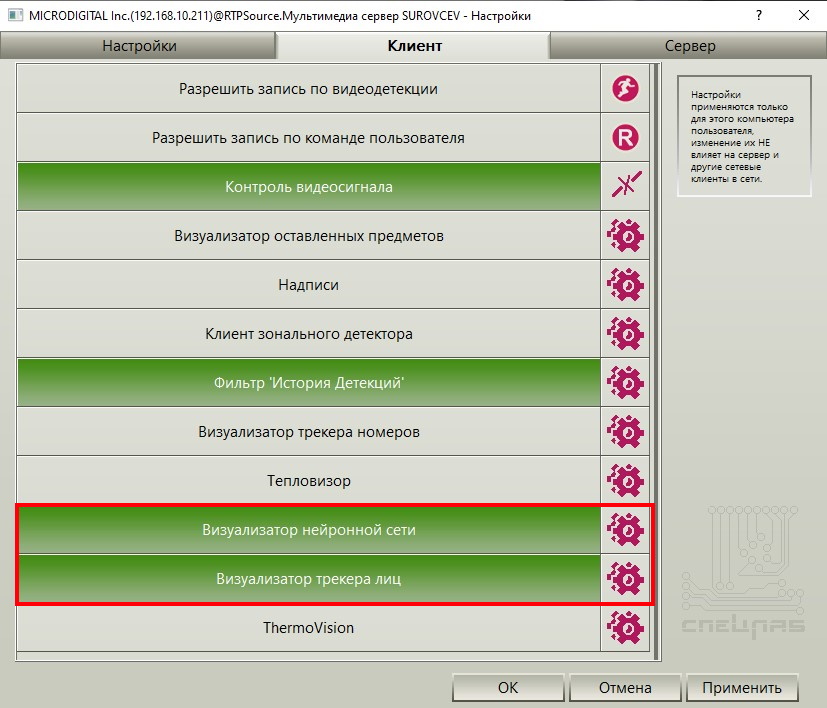Close the Настройки window
This screenshot has height=708, width=827.
(x=804, y=15)
